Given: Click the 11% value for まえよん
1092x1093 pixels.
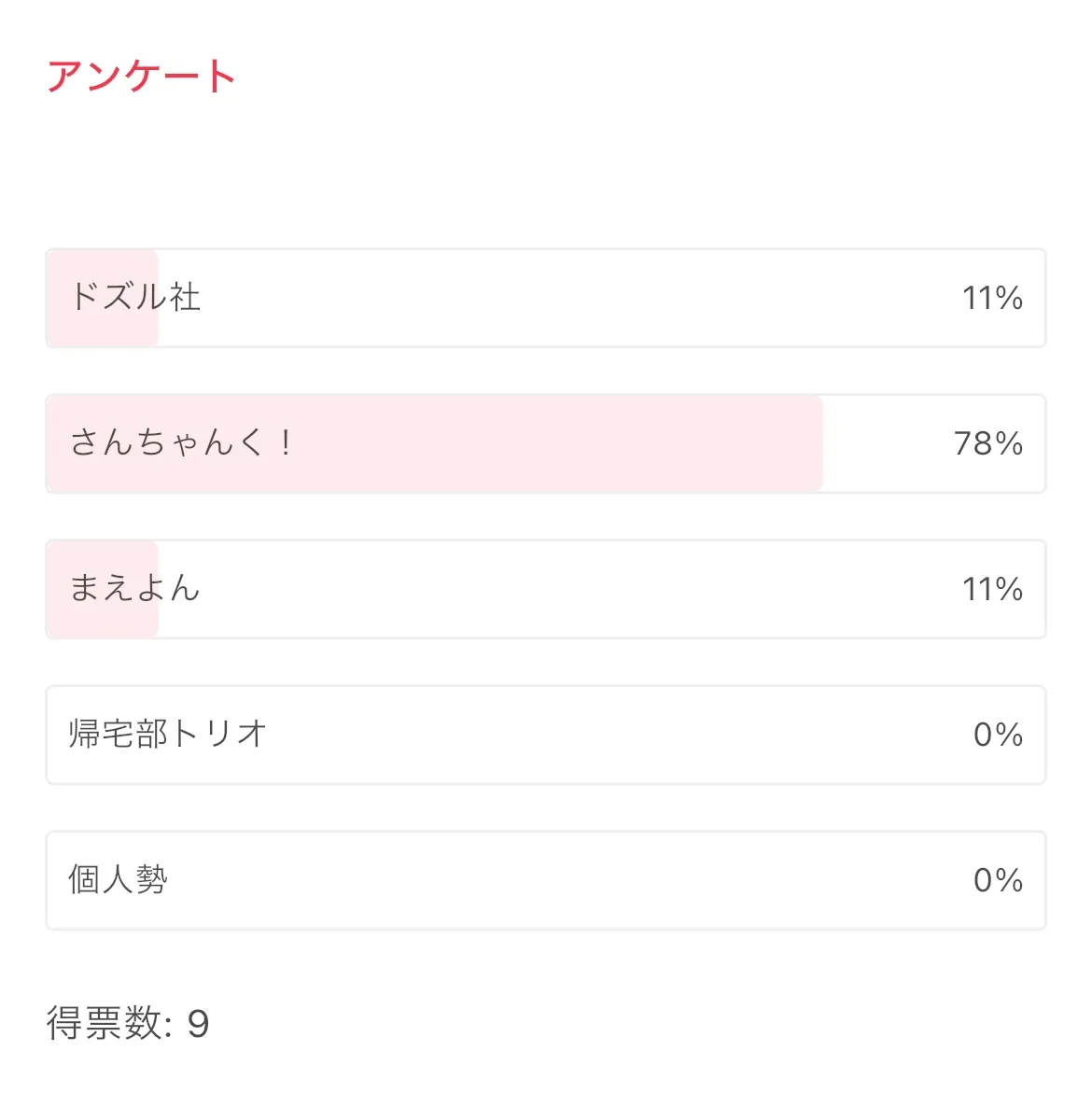Looking at the screenshot, I should click(992, 590).
